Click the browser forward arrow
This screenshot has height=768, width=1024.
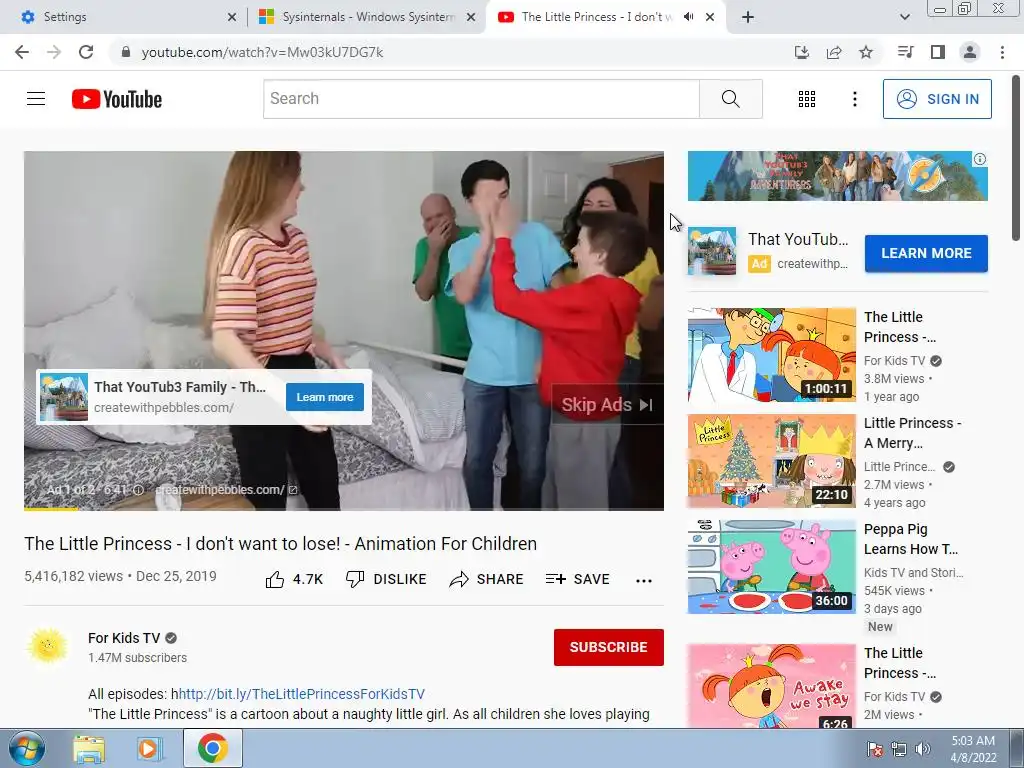(x=54, y=52)
